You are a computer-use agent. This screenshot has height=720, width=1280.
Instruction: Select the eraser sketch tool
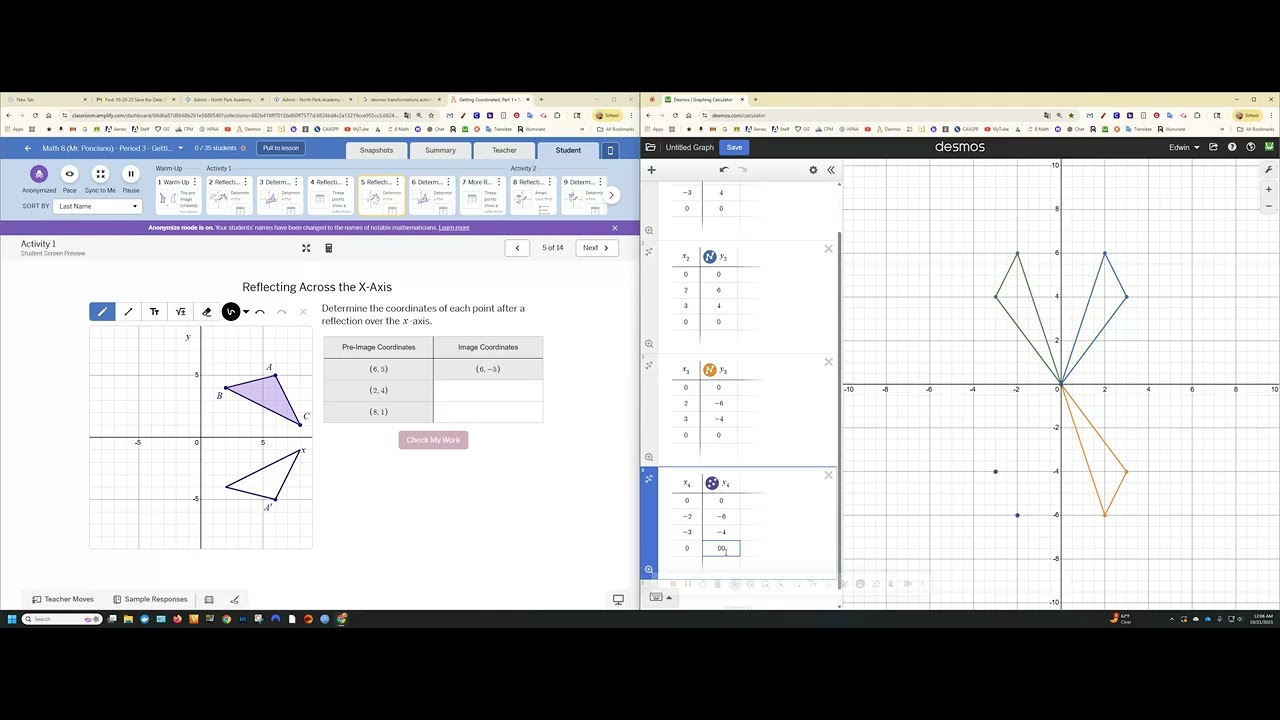207,312
